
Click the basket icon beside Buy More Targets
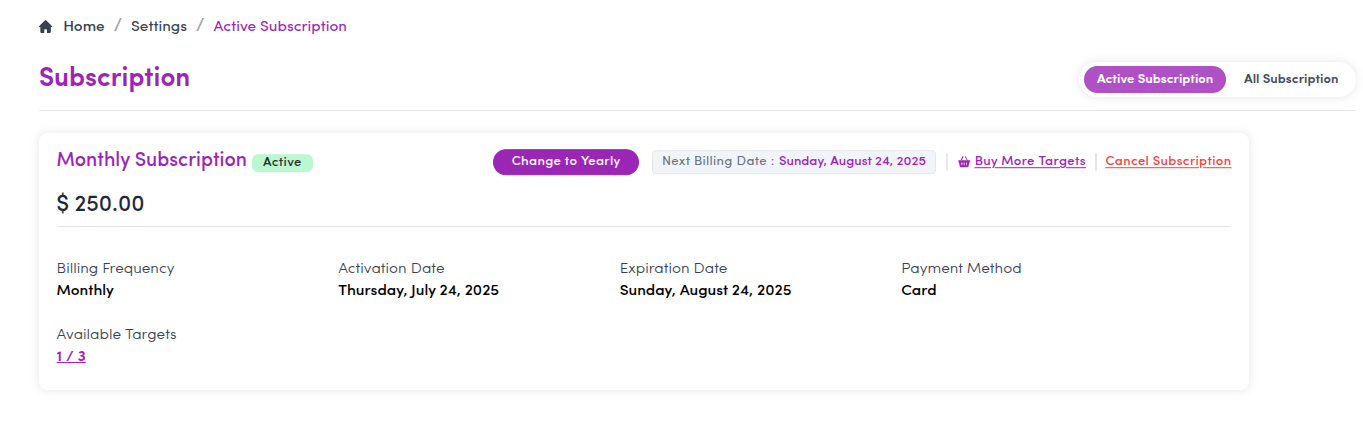coord(964,161)
